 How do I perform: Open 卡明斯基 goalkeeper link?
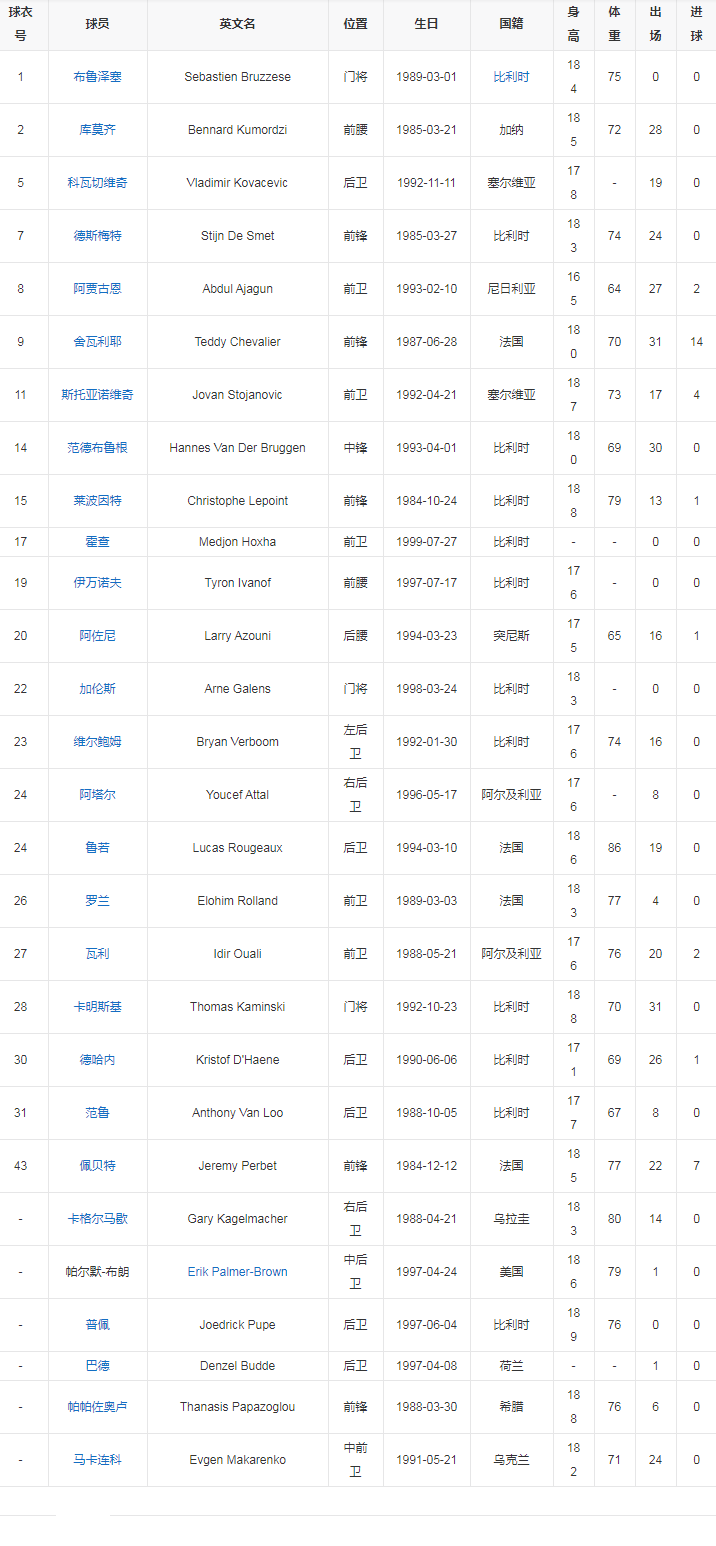97,1007
